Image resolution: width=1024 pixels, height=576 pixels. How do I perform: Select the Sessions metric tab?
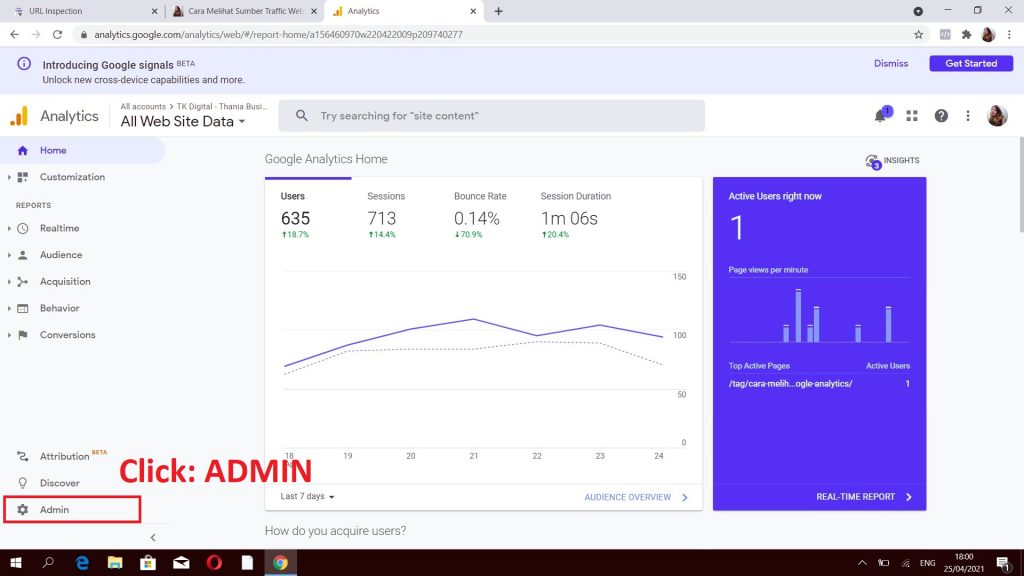coord(394,214)
